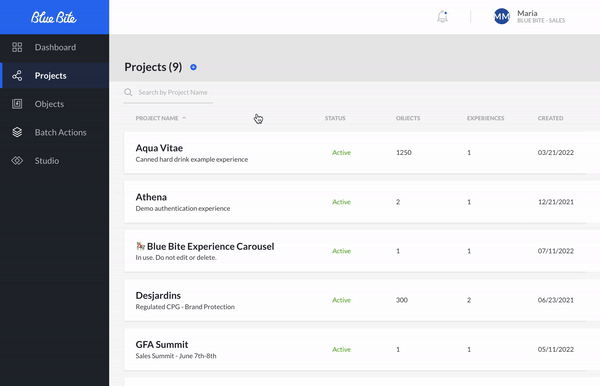Click the Dashboard grid icon

pyautogui.click(x=17, y=47)
